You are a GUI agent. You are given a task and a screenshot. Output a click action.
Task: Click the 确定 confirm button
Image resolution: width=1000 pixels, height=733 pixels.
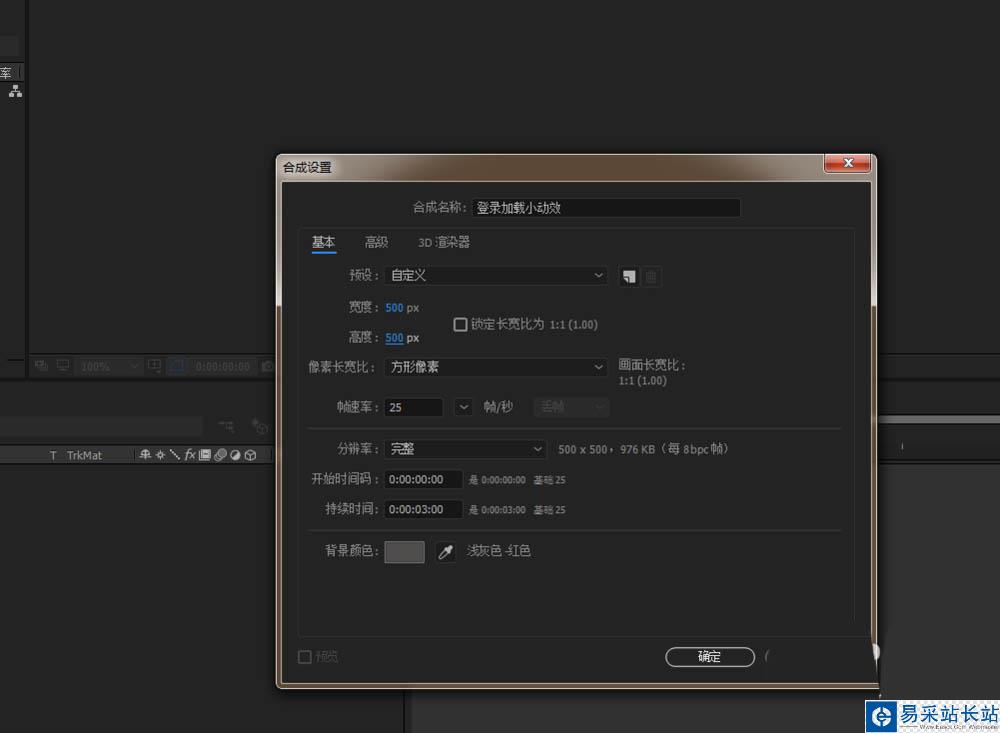(710, 656)
